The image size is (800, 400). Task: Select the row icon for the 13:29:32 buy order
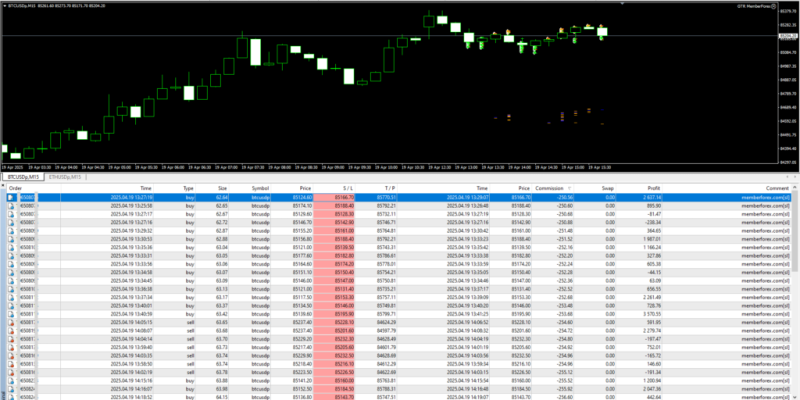11,232
